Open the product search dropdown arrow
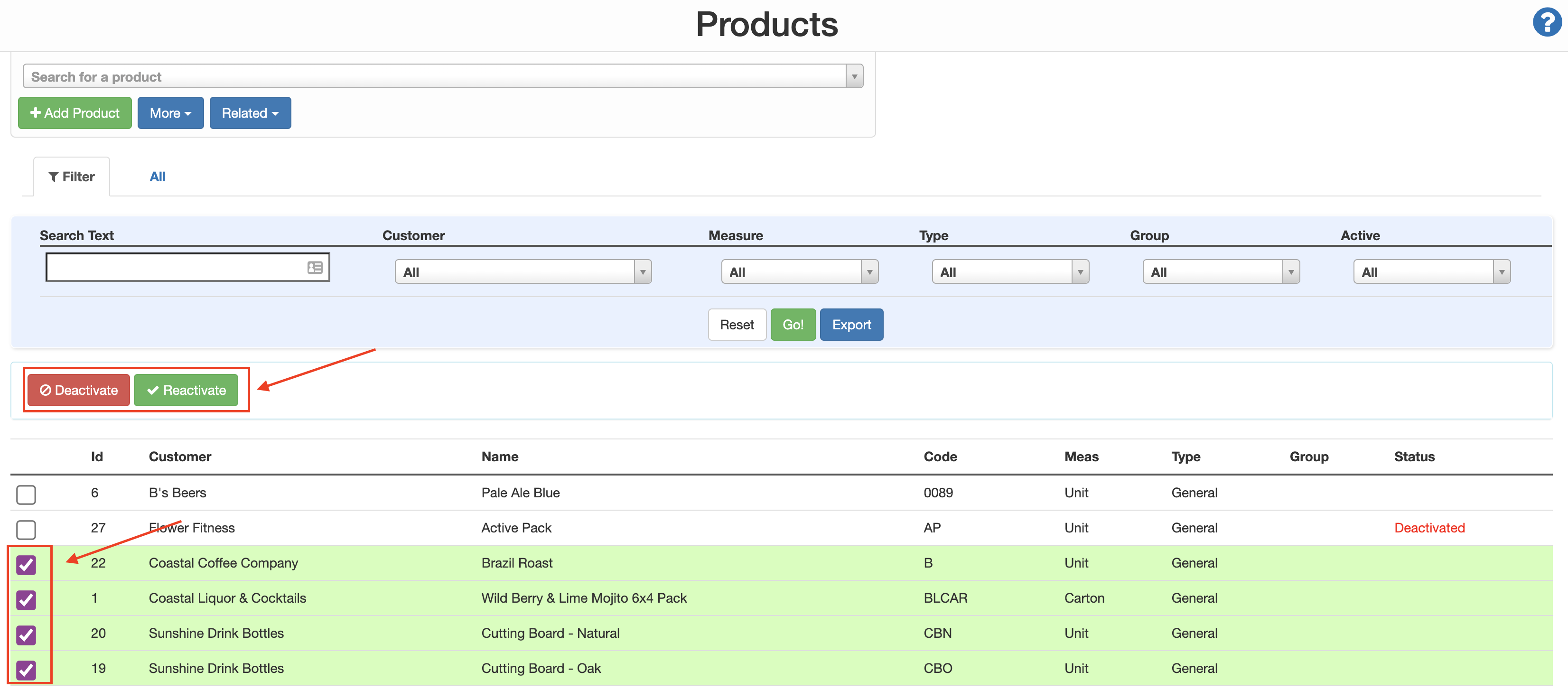This screenshot has width=1568, height=690. (854, 77)
